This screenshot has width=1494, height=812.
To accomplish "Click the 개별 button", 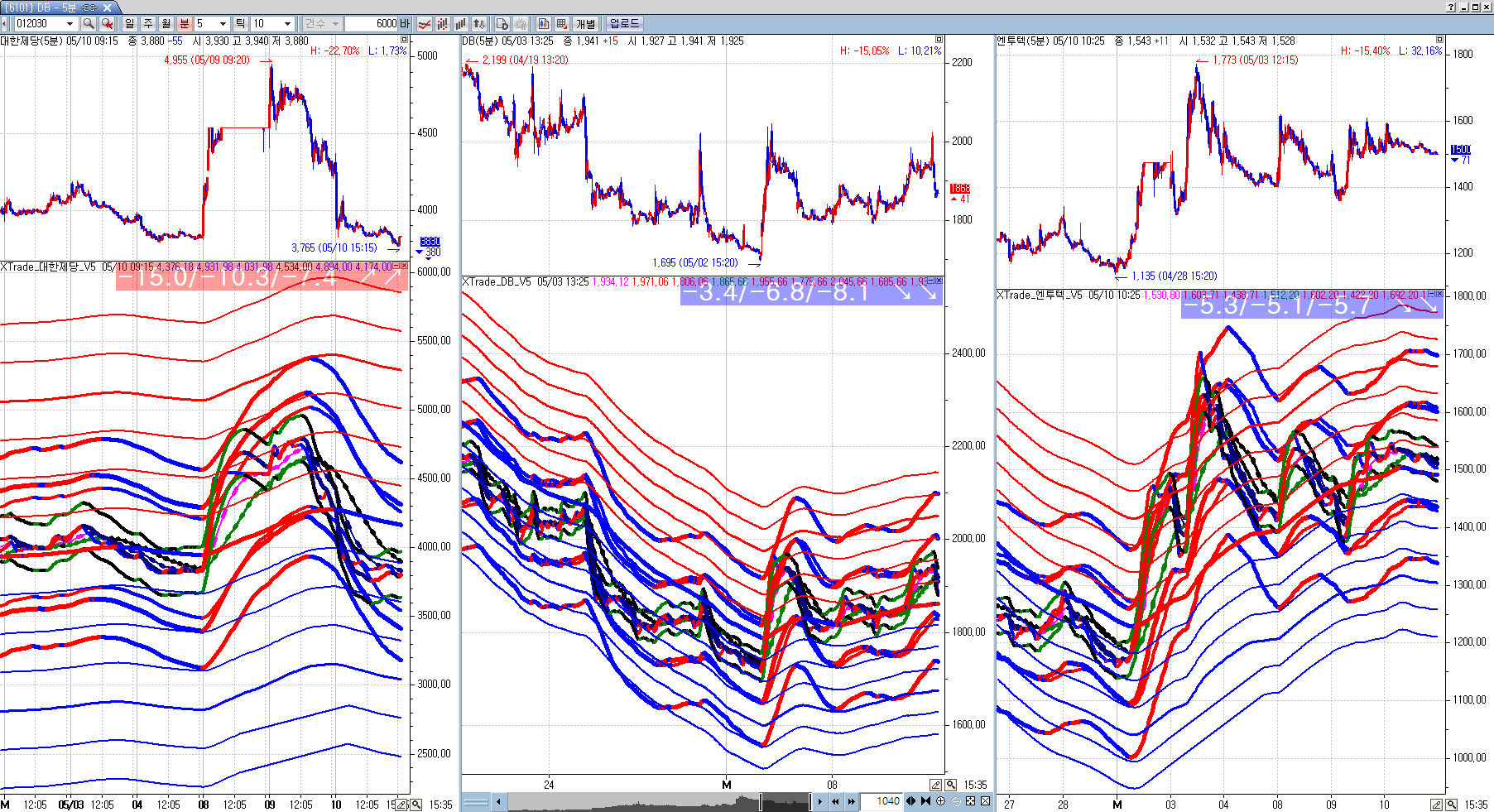I will (x=586, y=24).
